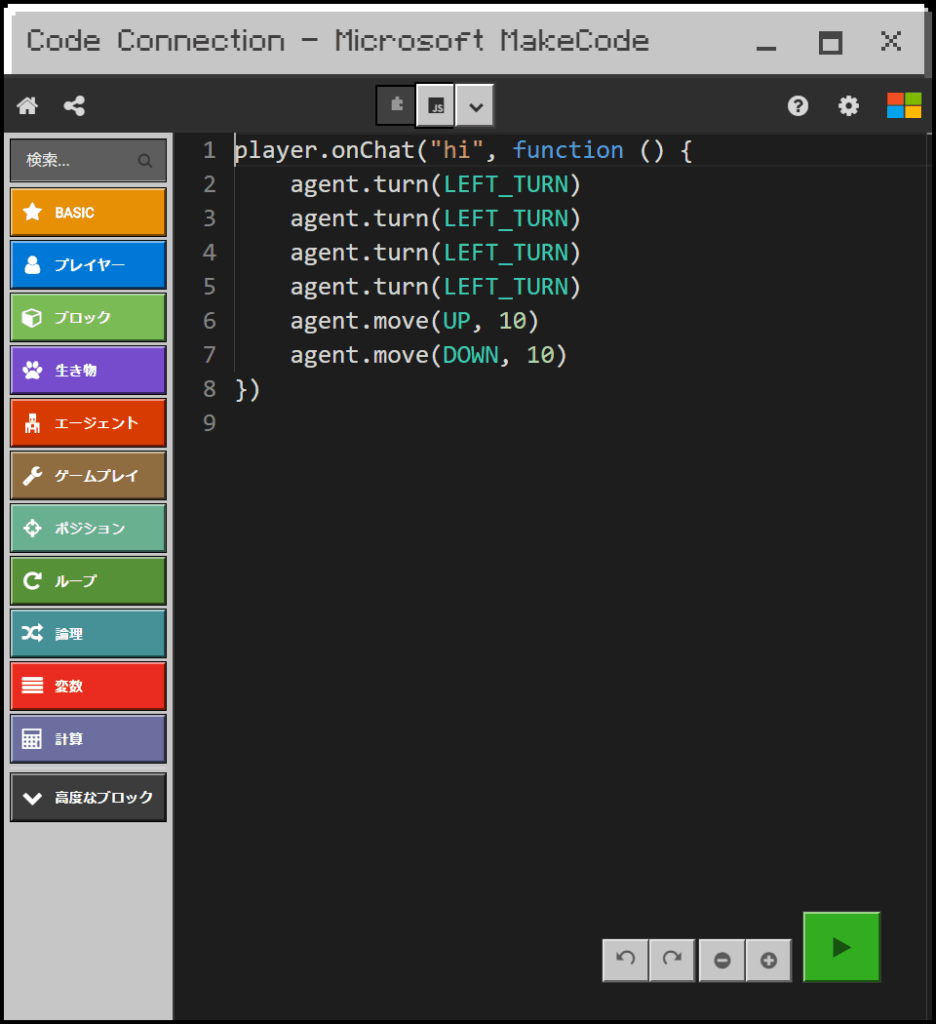Switch to JavaScript editor view
The width and height of the screenshot is (936, 1024).
click(x=435, y=105)
